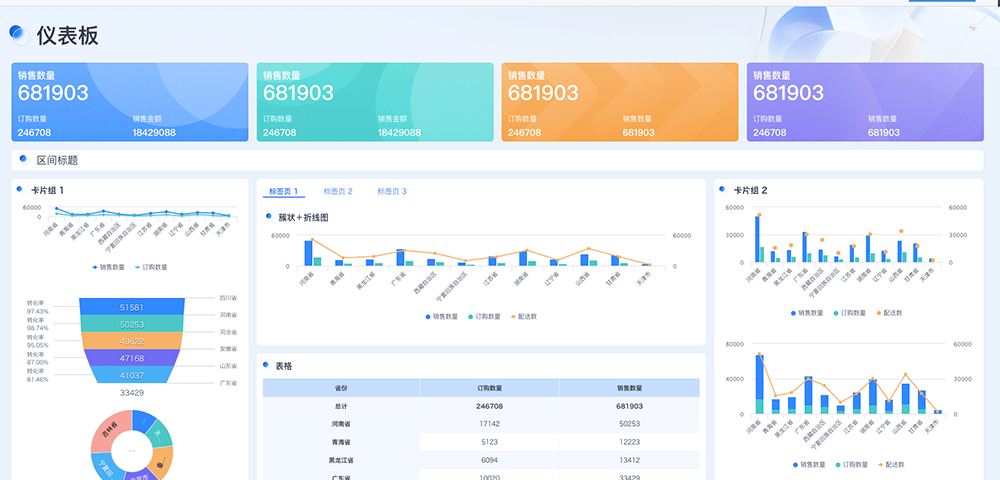Click the bullet icon beside 表格 title
The width and height of the screenshot is (1000, 480).
[x=268, y=366]
